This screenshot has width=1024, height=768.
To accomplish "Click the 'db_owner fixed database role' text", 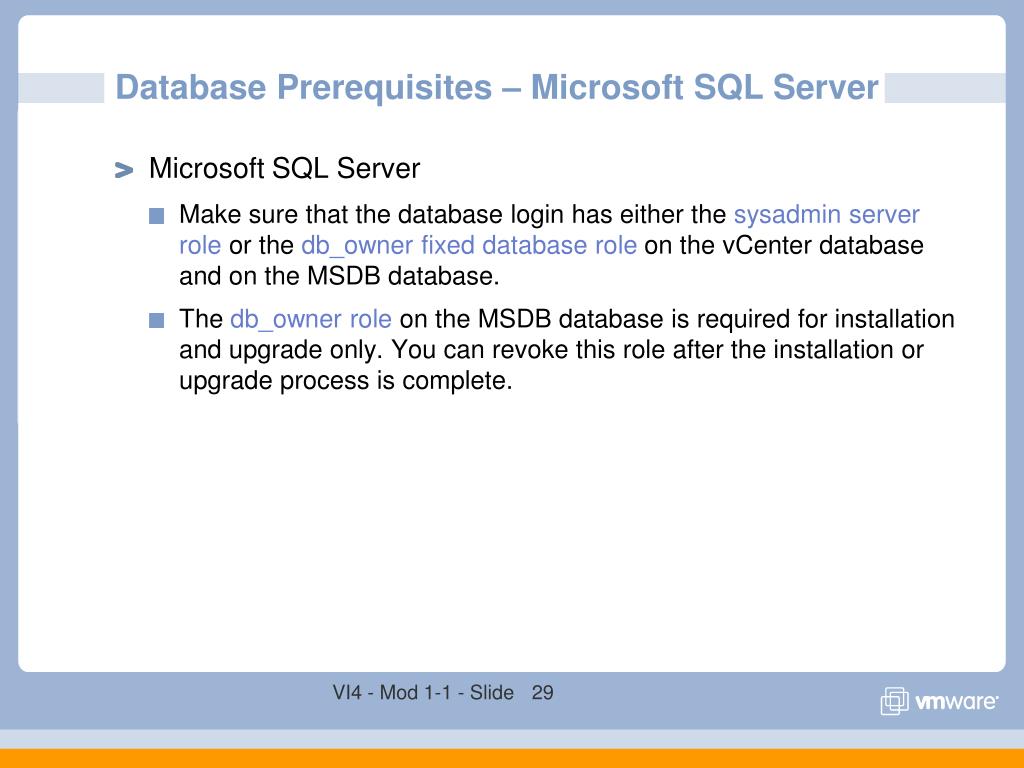I will click(x=469, y=246).
